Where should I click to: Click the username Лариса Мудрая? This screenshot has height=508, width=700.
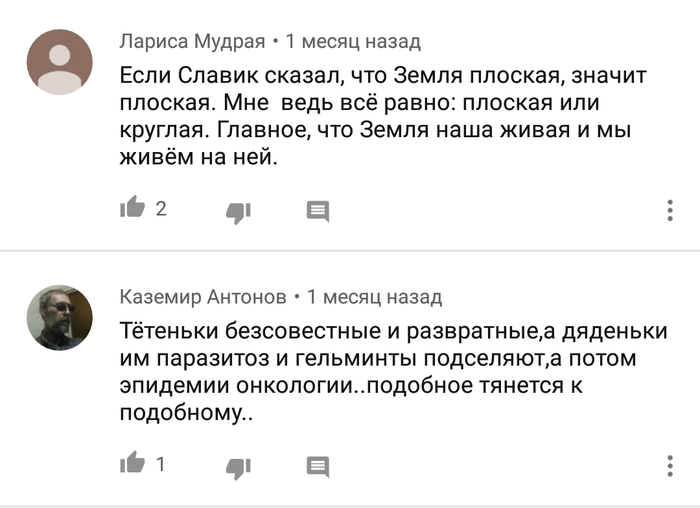click(192, 41)
